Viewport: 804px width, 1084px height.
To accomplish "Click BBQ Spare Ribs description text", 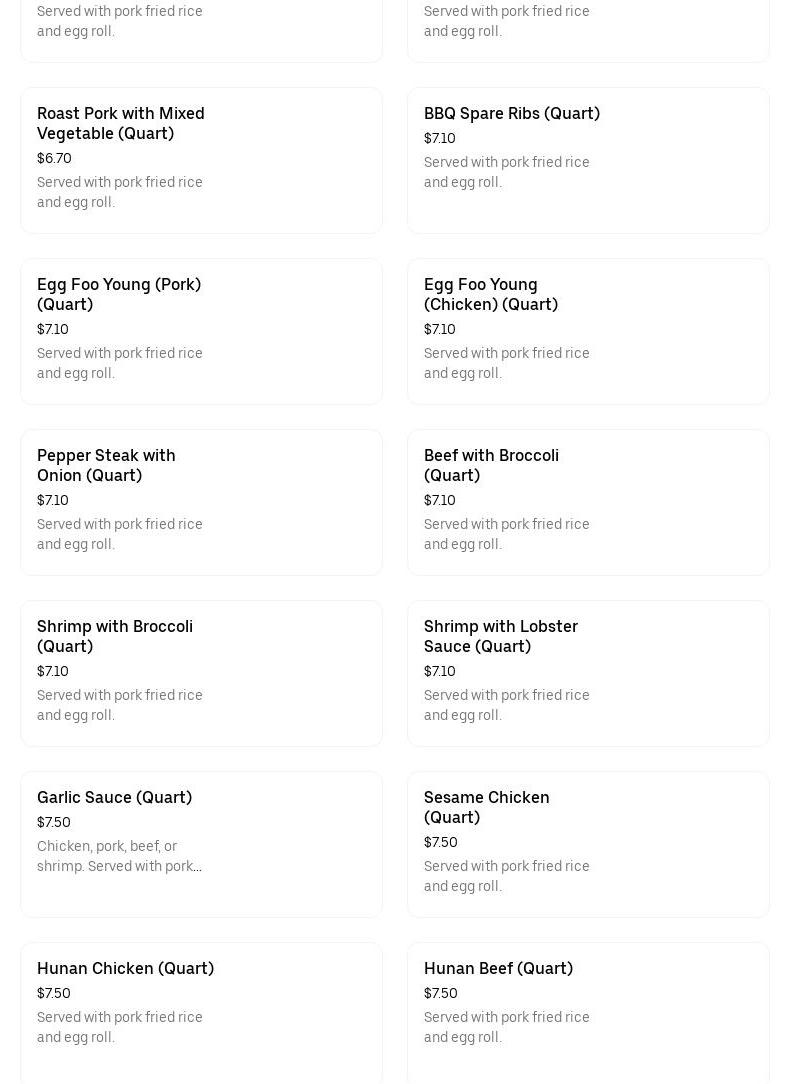I will 506,172.
